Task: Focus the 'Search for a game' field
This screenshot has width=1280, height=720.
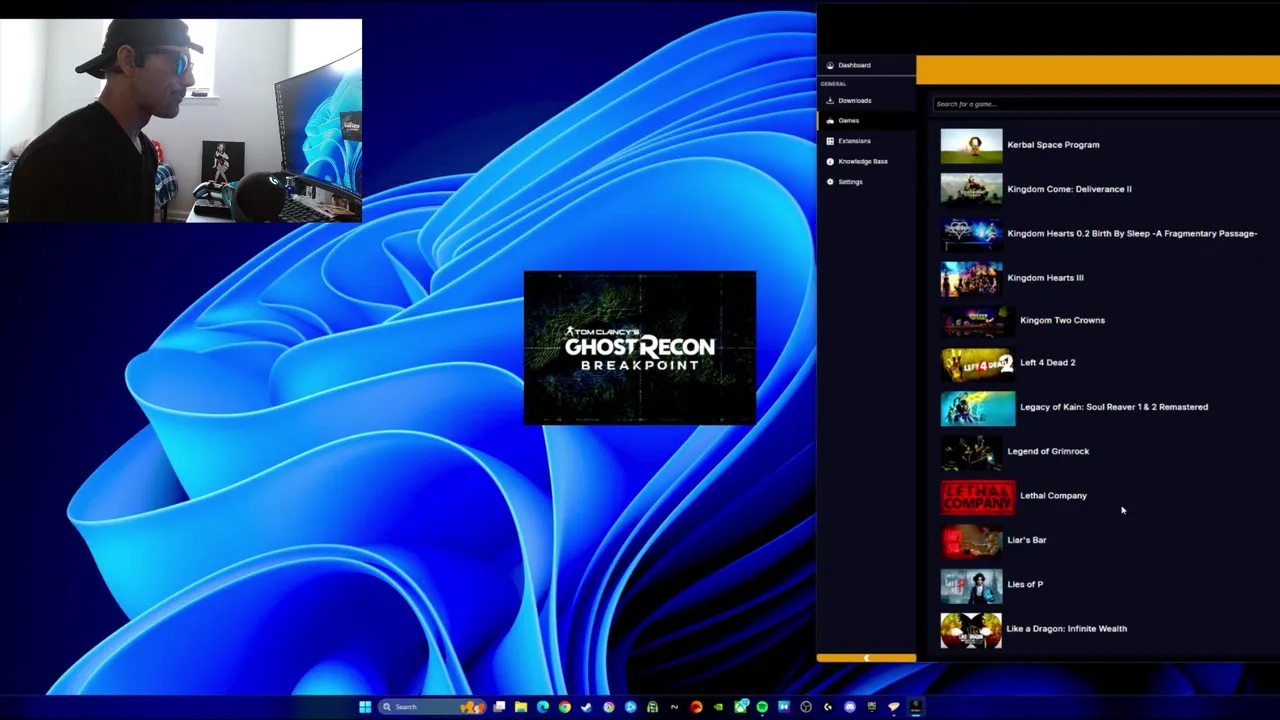Action: pyautogui.click(x=1105, y=104)
